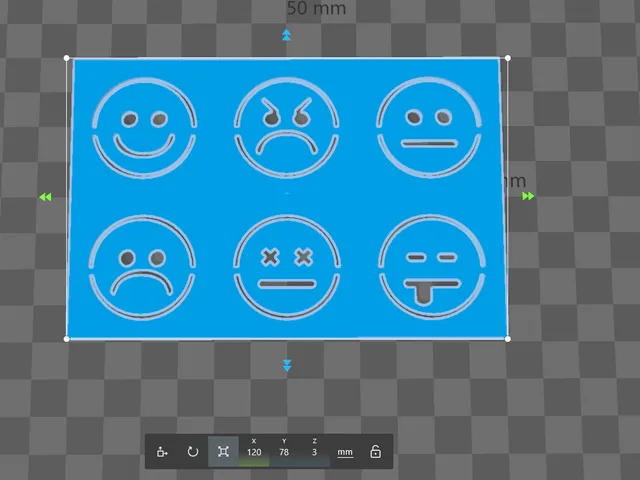Image resolution: width=640 pixels, height=480 pixels.
Task: Toggle the uniform scaling lock icon
Action: click(x=376, y=452)
